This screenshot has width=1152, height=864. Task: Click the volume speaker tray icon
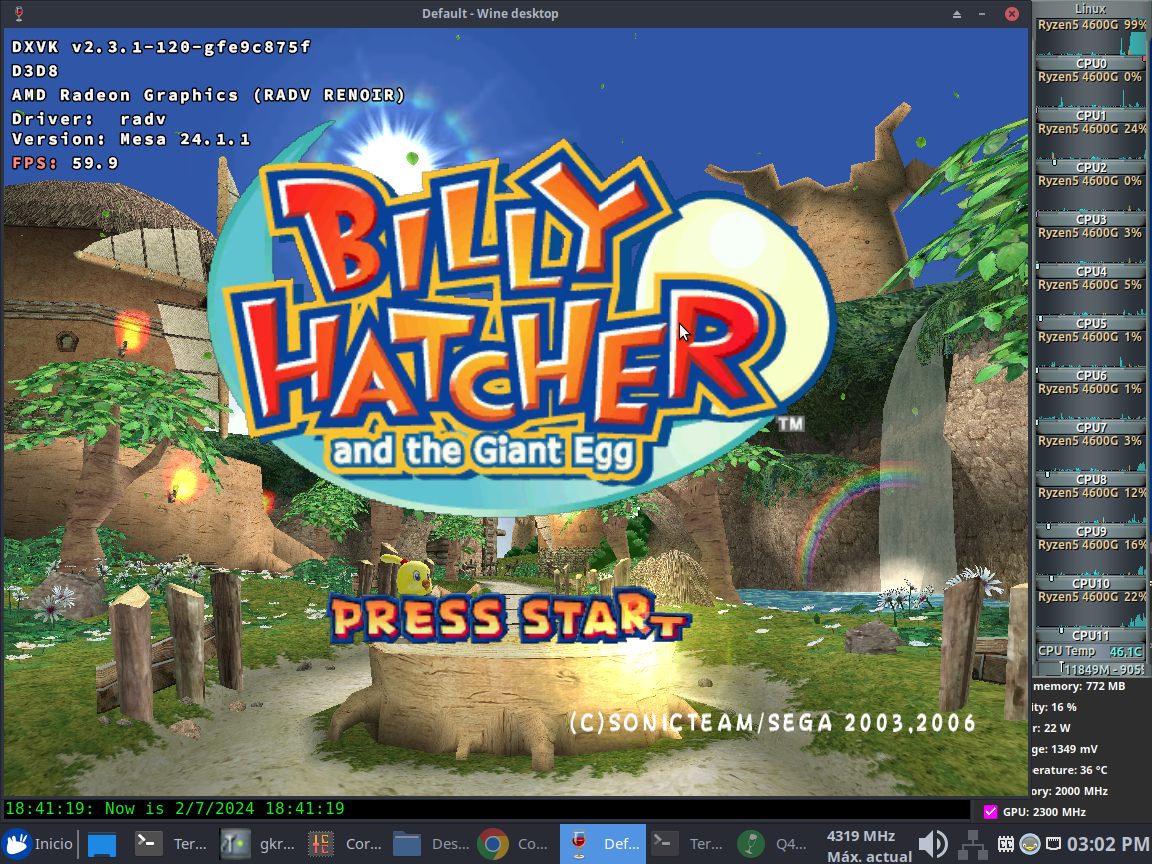tap(931, 844)
